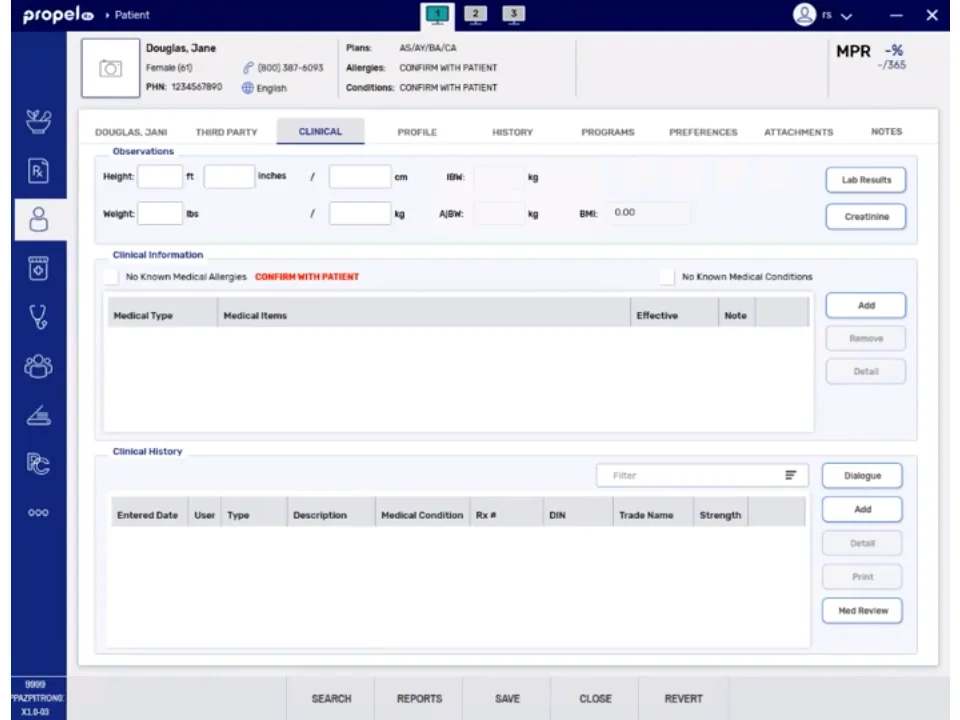Click the Lab Results button

click(866, 180)
